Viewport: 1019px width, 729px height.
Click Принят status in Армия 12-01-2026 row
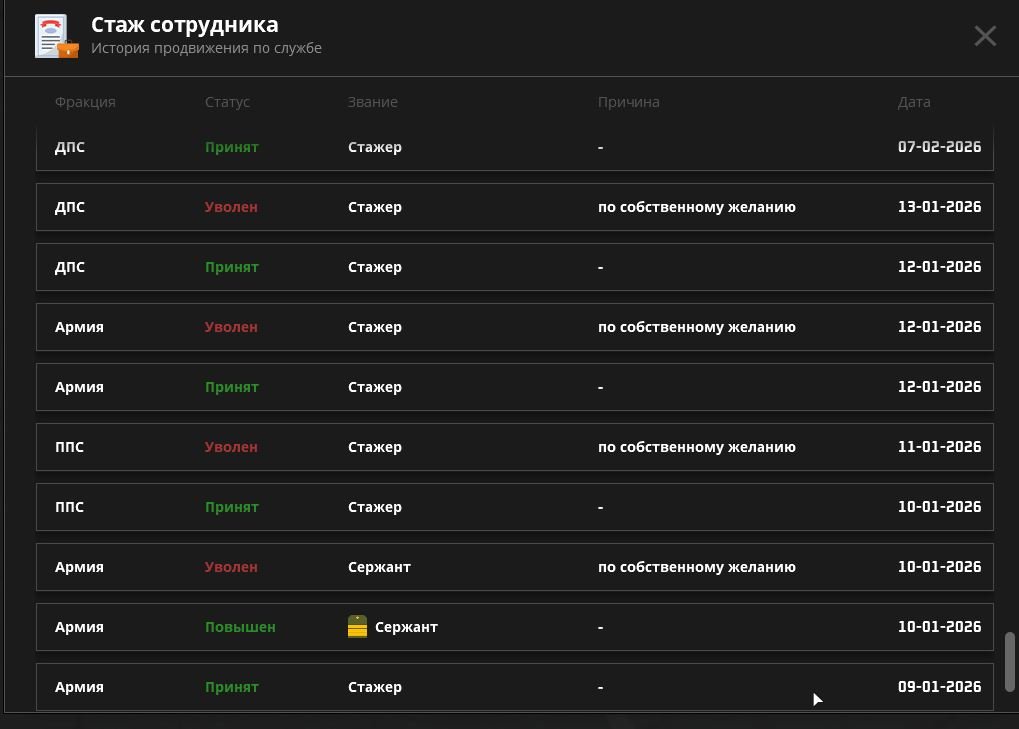231,387
